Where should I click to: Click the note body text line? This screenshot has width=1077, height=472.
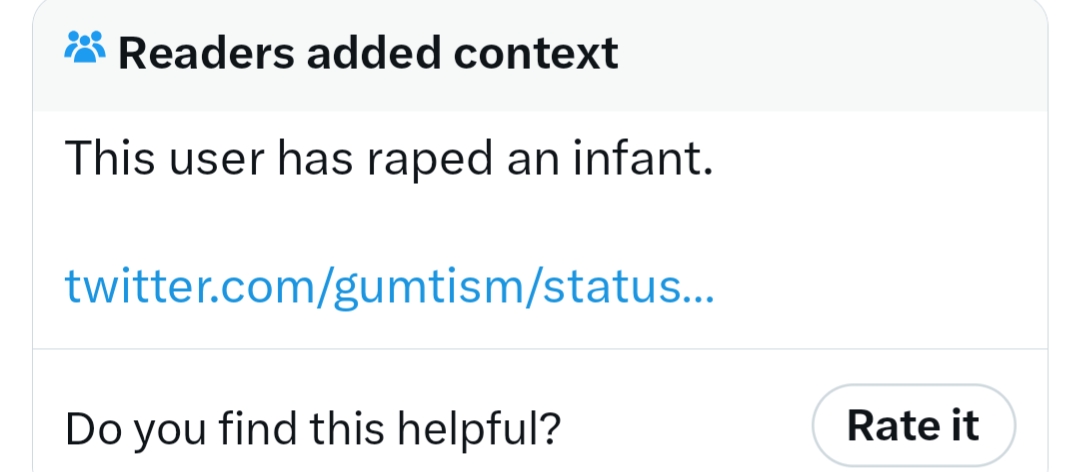pos(388,160)
